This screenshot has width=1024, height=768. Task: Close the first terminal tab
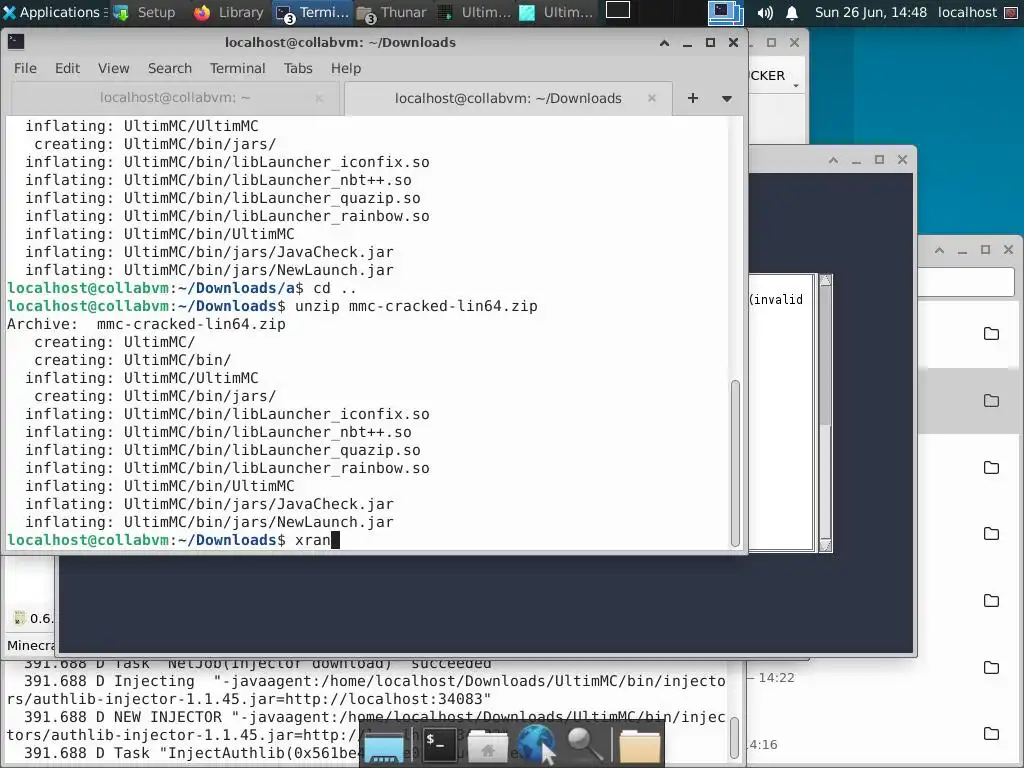coord(319,98)
